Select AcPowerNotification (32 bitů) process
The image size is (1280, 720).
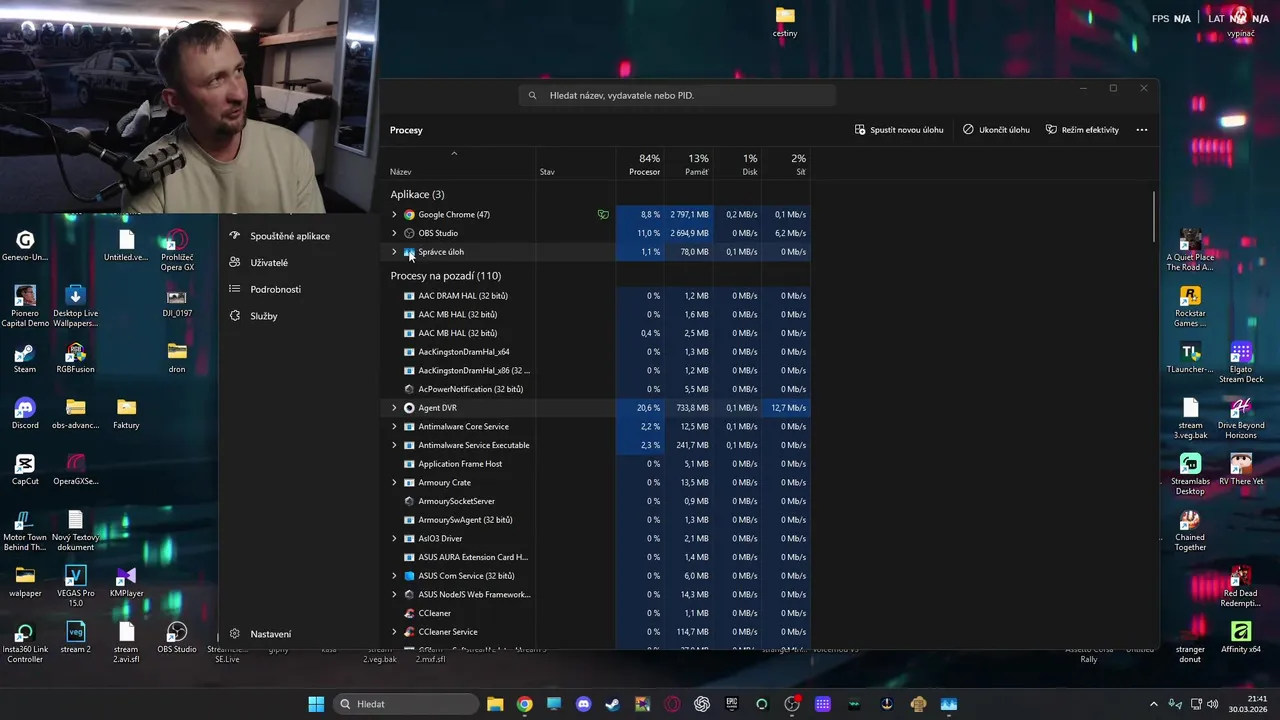[598, 389]
